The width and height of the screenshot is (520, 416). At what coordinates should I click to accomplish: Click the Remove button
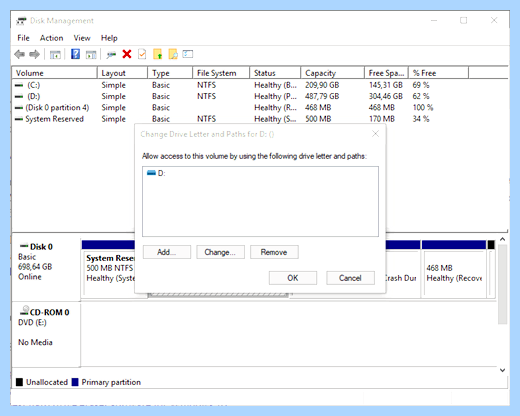[x=274, y=252]
